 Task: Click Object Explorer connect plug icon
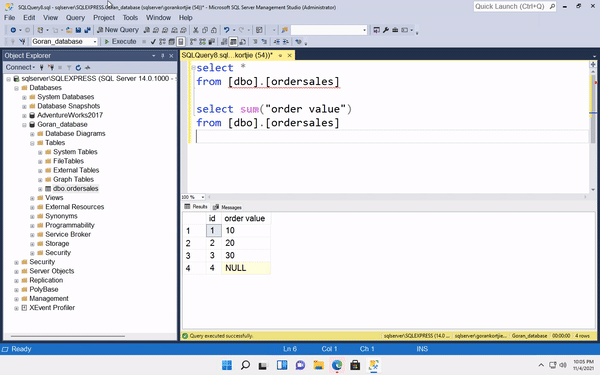point(41,67)
